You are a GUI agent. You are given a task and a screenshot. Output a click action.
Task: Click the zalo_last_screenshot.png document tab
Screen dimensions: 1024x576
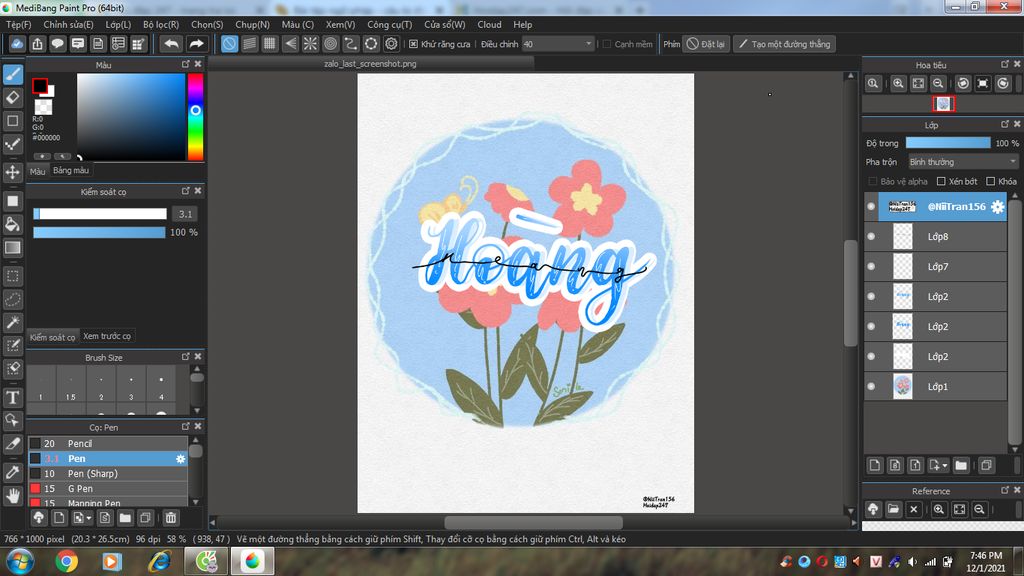(x=370, y=63)
